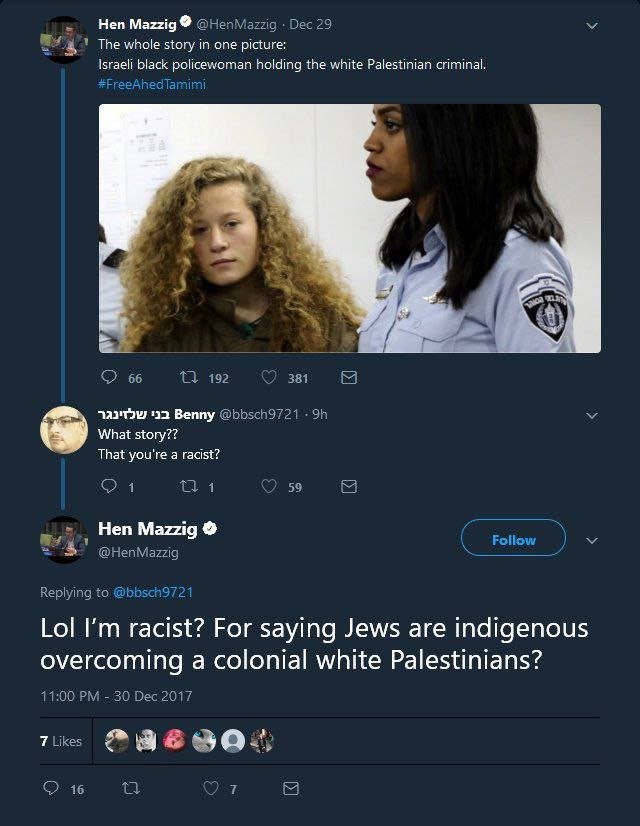Viewport: 640px width, 826px height.
Task: Open the attached photo in first tweet
Action: [349, 228]
